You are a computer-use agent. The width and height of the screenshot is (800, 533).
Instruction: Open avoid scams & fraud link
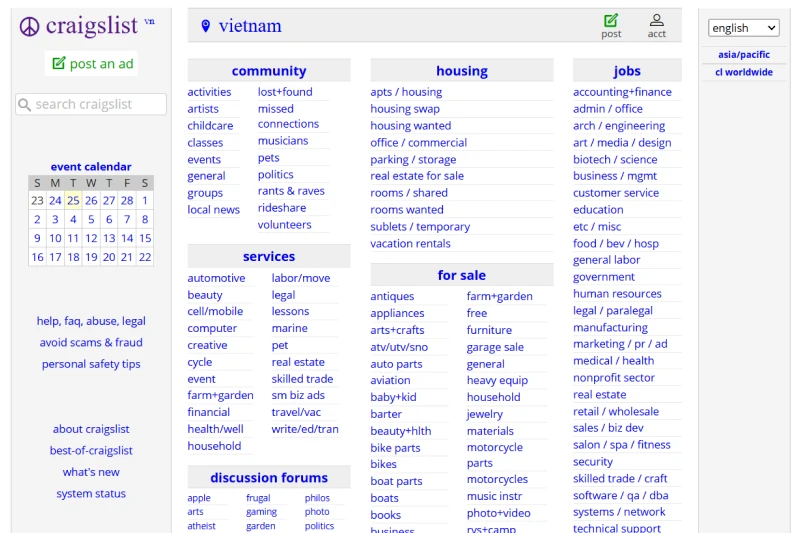point(91,342)
